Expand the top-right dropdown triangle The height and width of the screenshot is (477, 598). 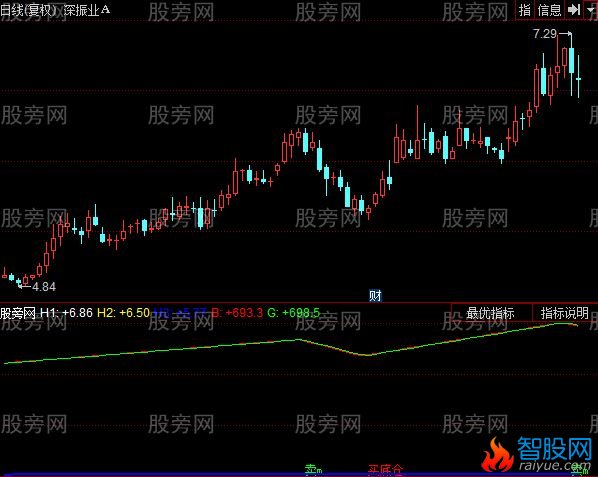591,10
